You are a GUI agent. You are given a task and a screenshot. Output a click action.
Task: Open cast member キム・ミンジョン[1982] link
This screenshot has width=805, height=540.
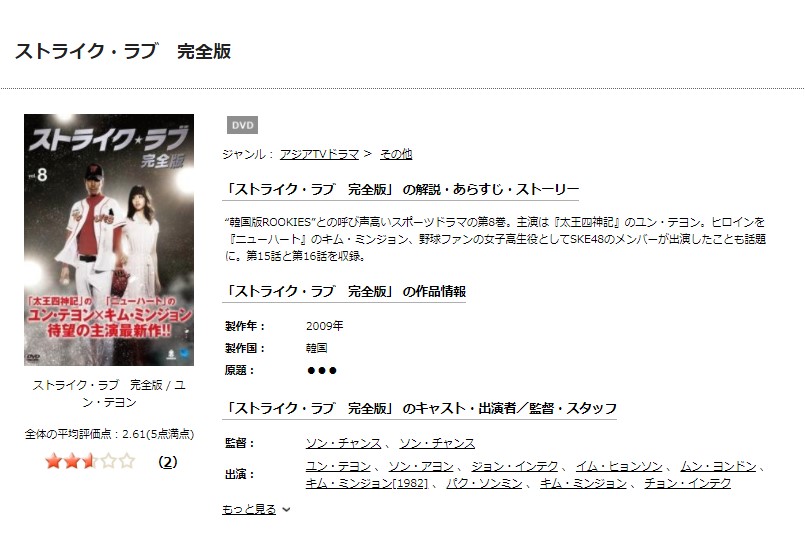(x=367, y=483)
